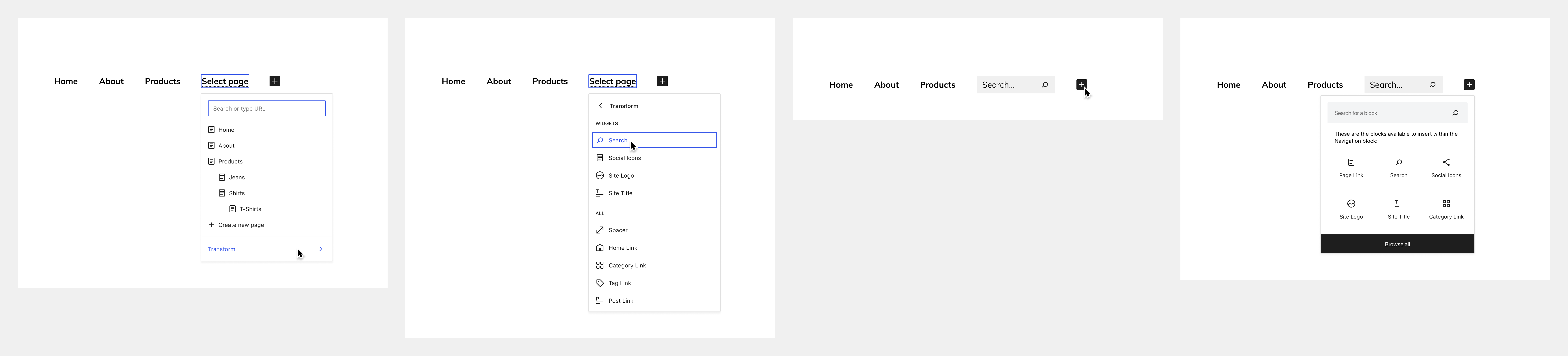The image size is (1568, 356).
Task: Click Home link in first mockup navigation
Action: tap(66, 81)
